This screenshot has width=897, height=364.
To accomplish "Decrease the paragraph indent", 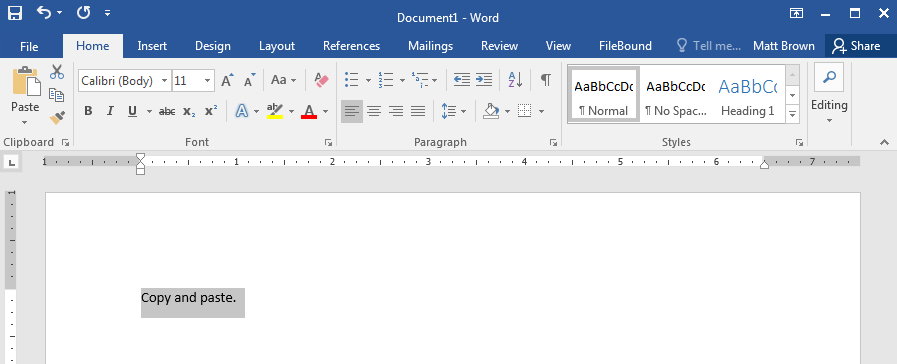I will click(x=462, y=80).
